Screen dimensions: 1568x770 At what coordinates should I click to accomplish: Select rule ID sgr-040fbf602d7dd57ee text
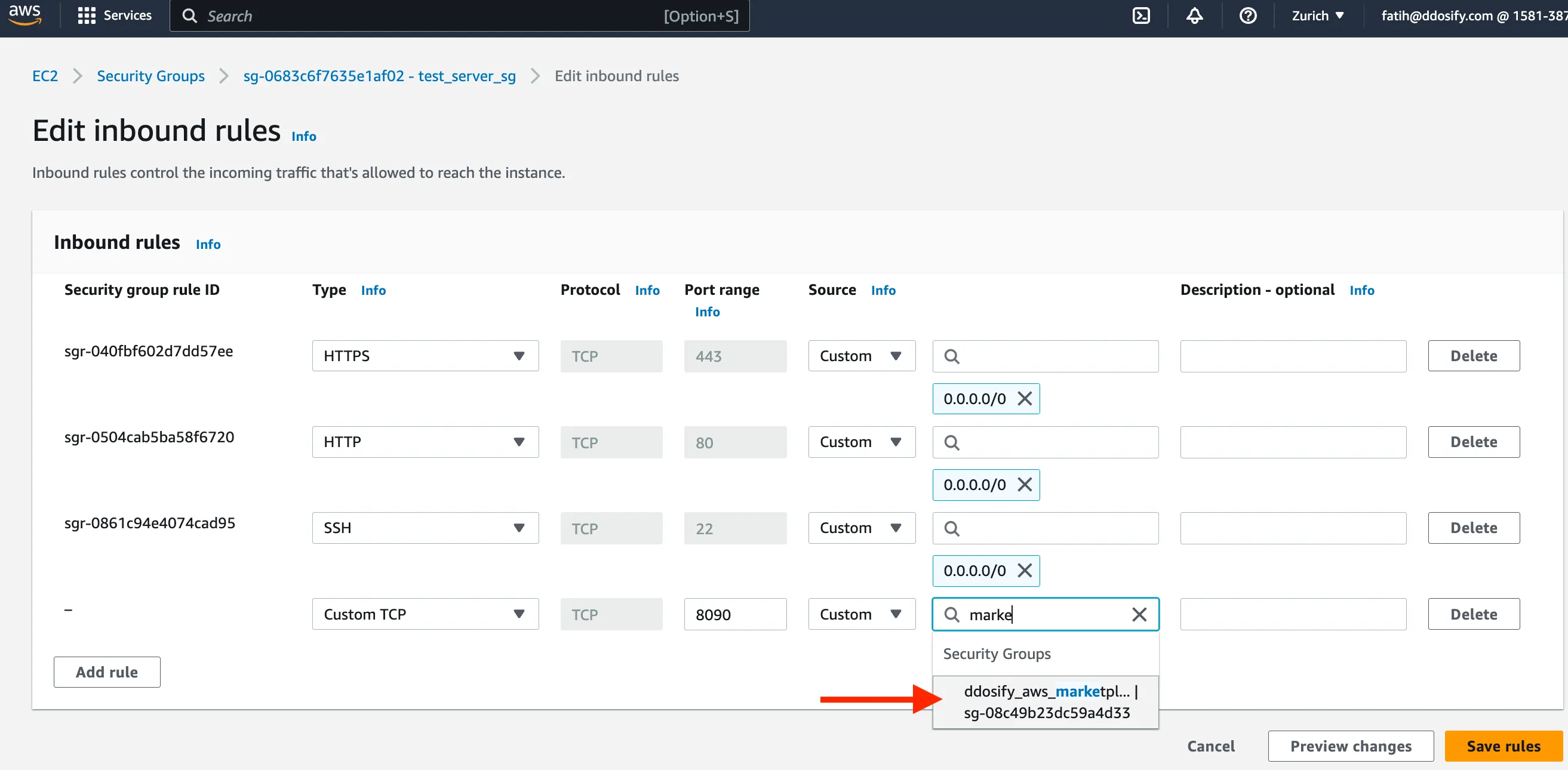tap(149, 351)
